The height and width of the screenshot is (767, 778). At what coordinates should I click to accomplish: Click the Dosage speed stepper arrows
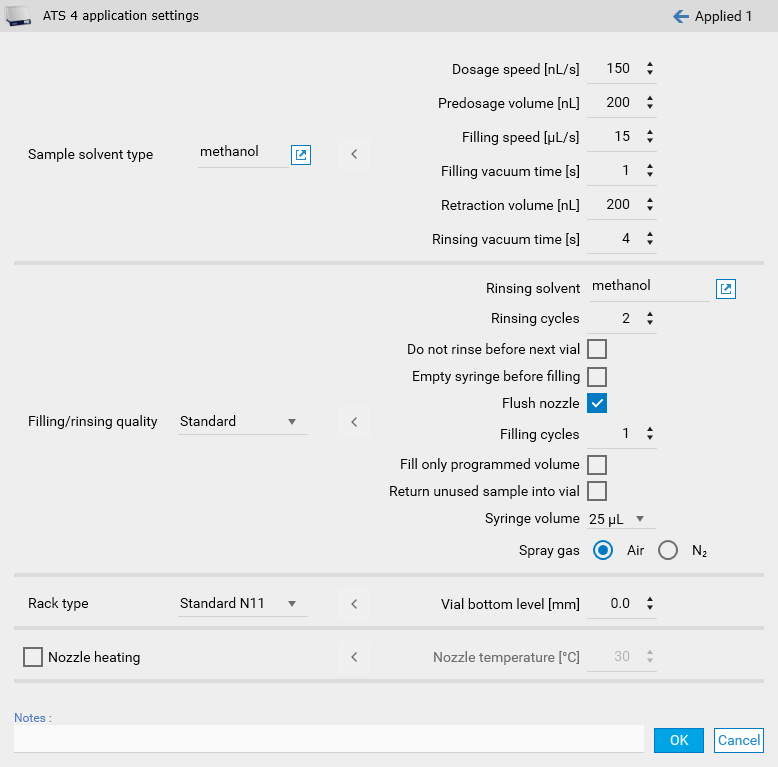pyautogui.click(x=650, y=69)
